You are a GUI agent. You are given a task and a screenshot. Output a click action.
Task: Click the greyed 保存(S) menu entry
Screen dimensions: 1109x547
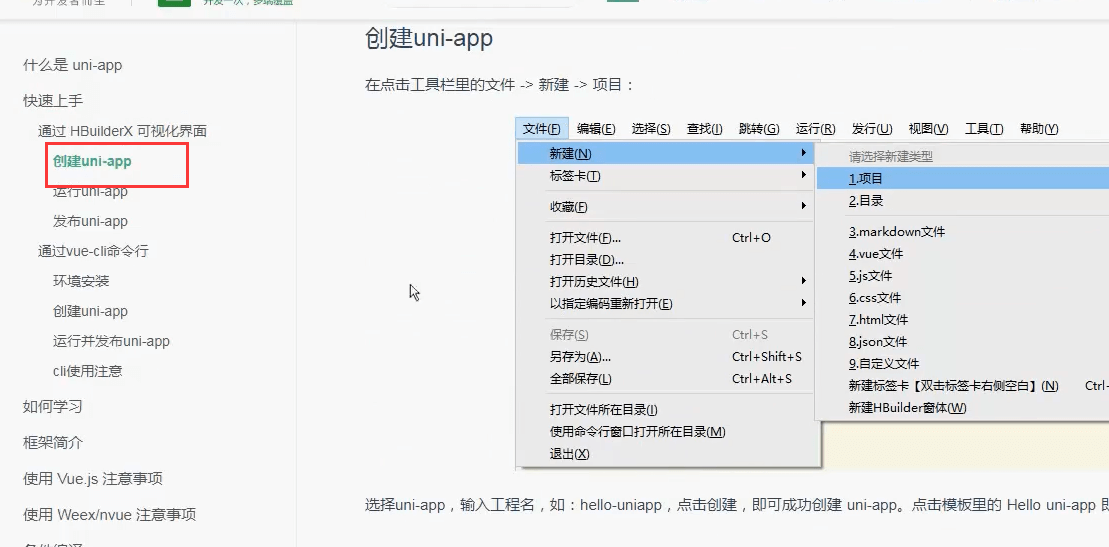[x=666, y=335]
